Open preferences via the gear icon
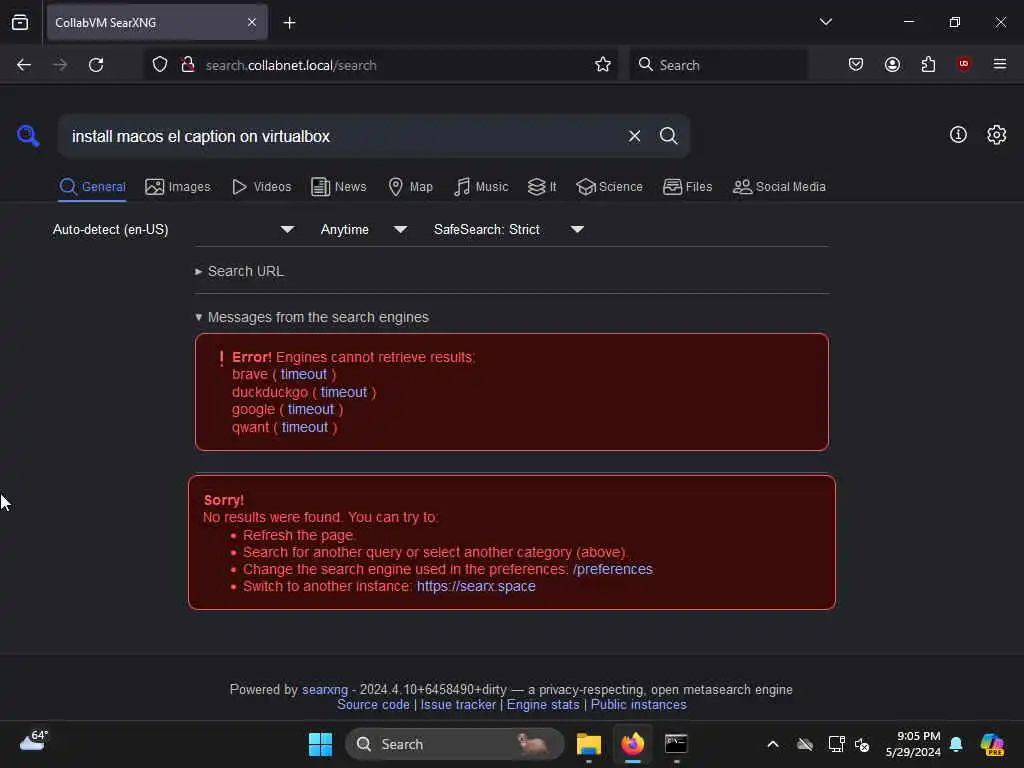 tap(996, 135)
